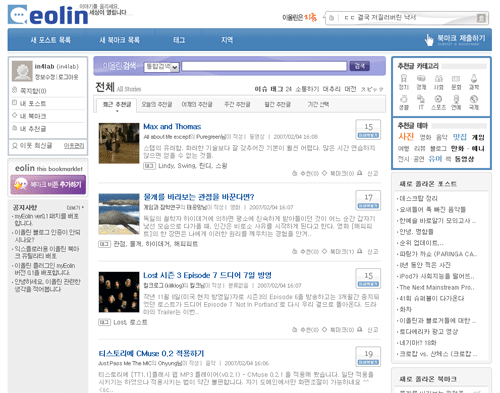Click the vote count 15 box on Max and Thomas
Viewport: 500px width, 393px height.
[368, 129]
